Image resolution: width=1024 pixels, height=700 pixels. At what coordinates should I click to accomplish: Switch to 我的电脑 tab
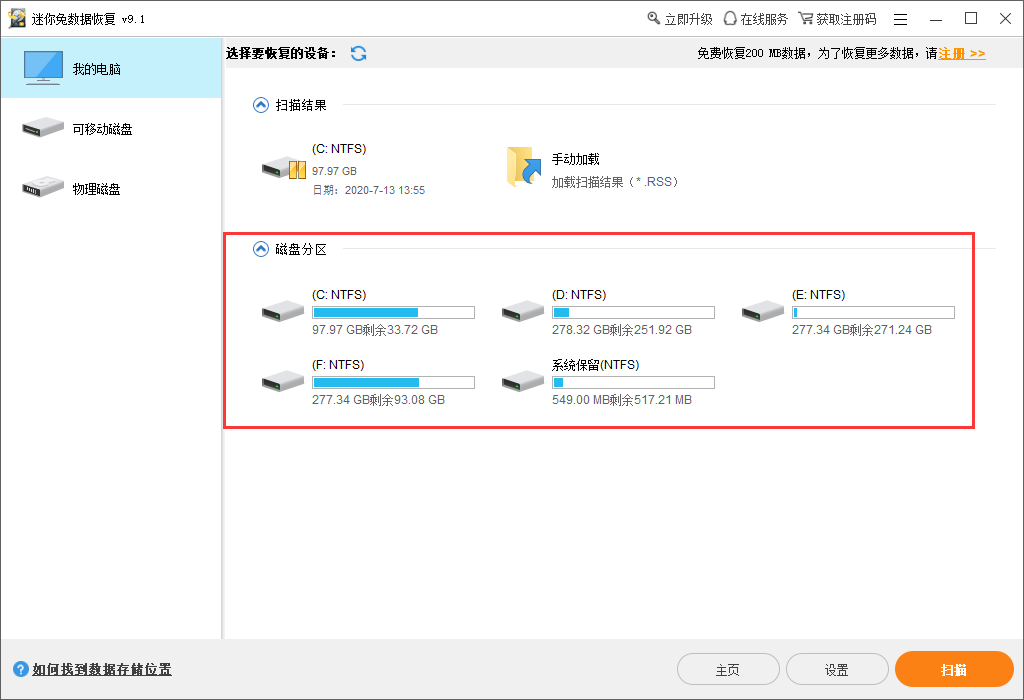tap(111, 68)
